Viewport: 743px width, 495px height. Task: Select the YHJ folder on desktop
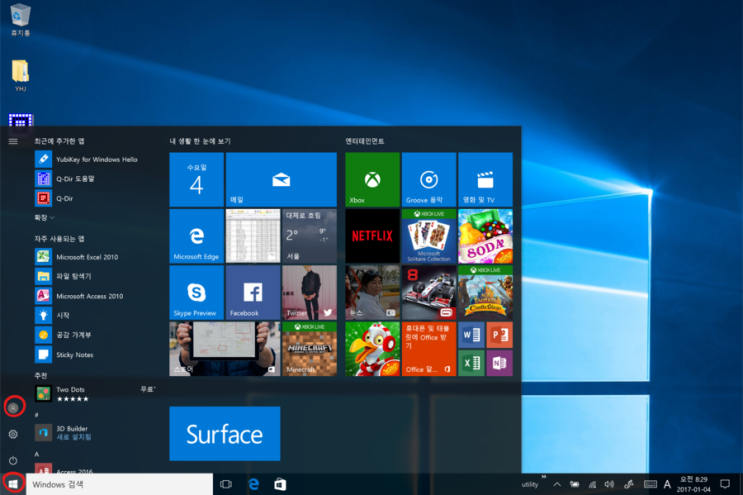tap(20, 75)
